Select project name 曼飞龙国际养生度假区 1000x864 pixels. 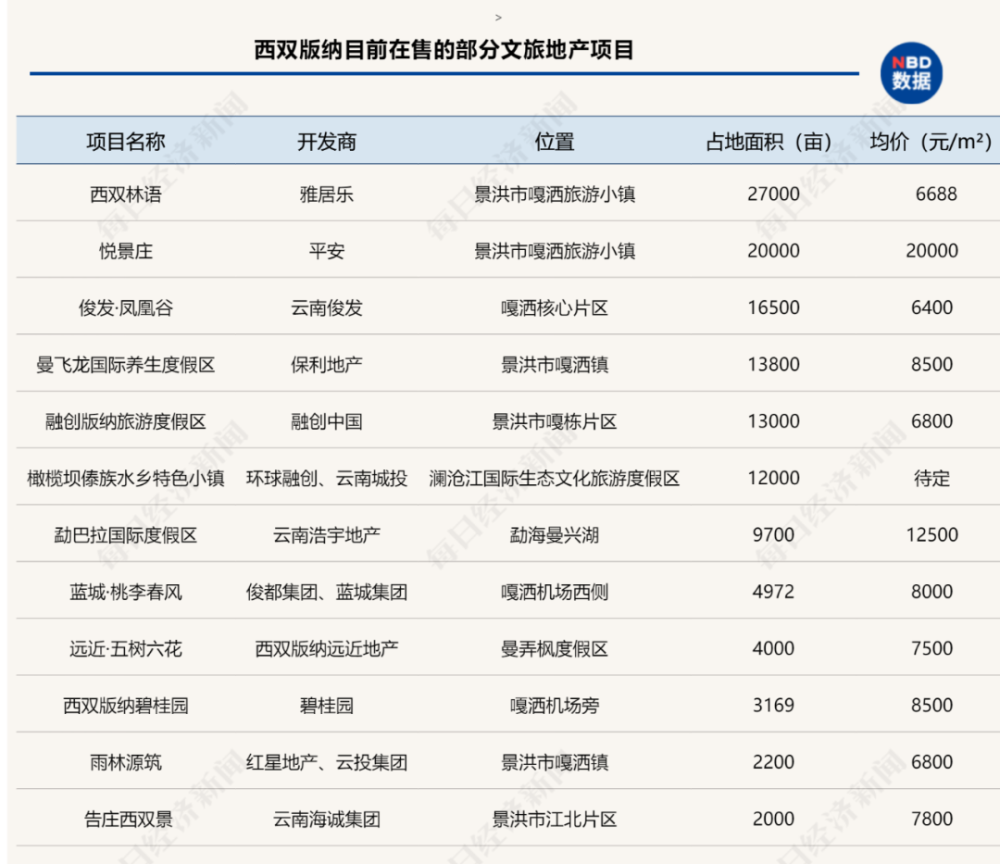click(126, 365)
